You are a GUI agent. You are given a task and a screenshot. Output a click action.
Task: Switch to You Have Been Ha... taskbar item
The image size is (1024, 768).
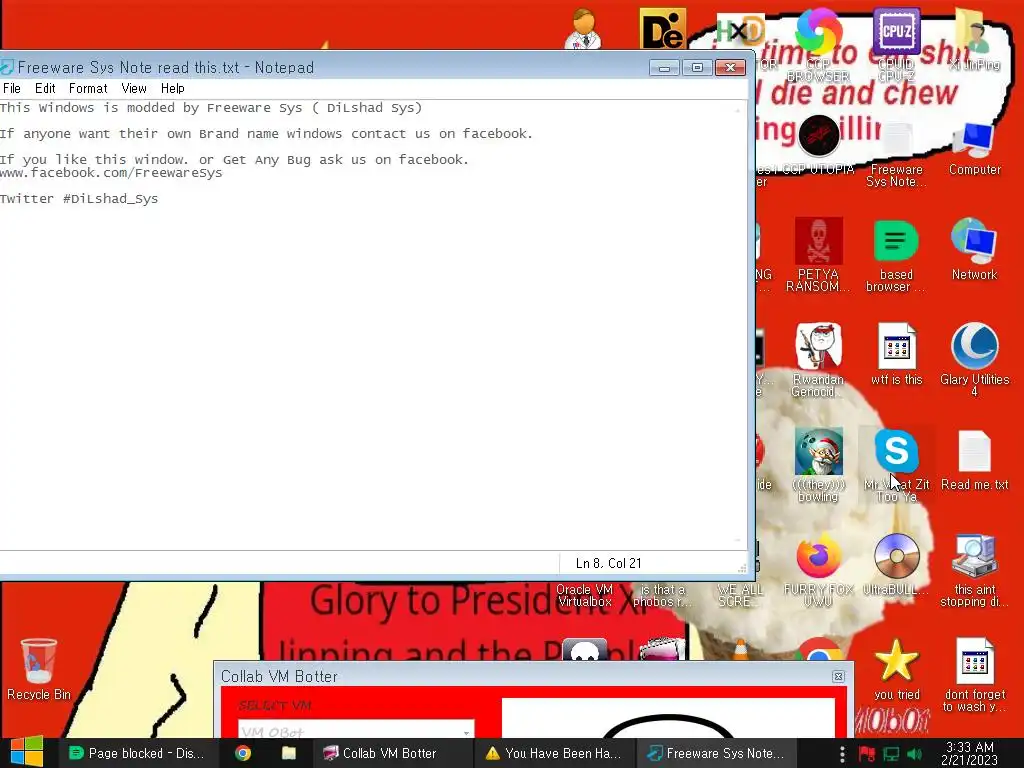coord(553,753)
